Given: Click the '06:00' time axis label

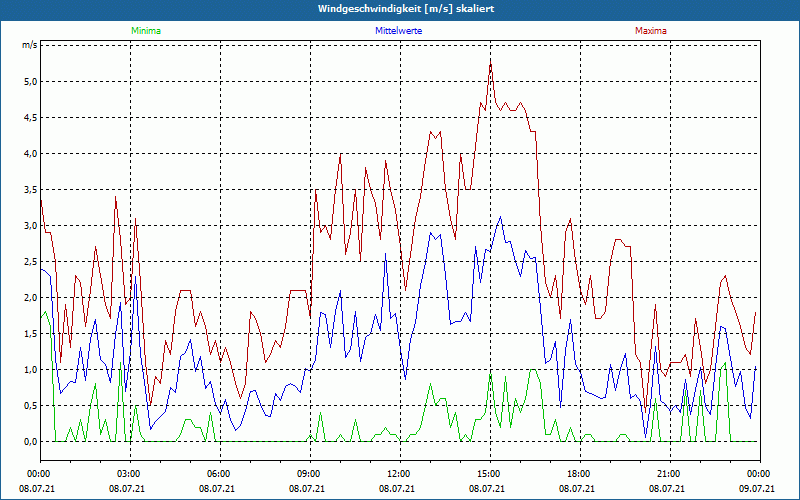Looking at the screenshot, I should (x=220, y=474).
